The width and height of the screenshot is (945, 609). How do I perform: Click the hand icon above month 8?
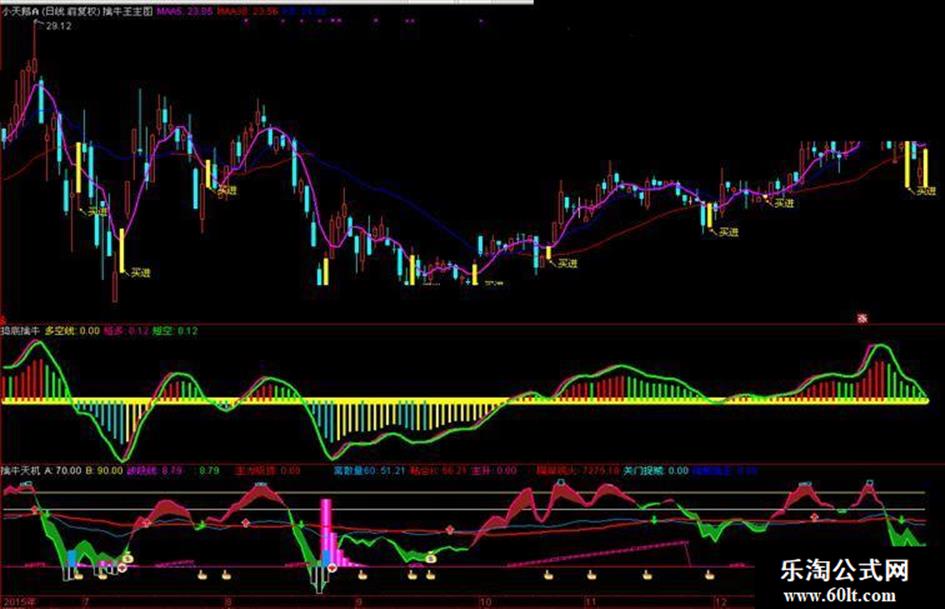click(x=226, y=574)
